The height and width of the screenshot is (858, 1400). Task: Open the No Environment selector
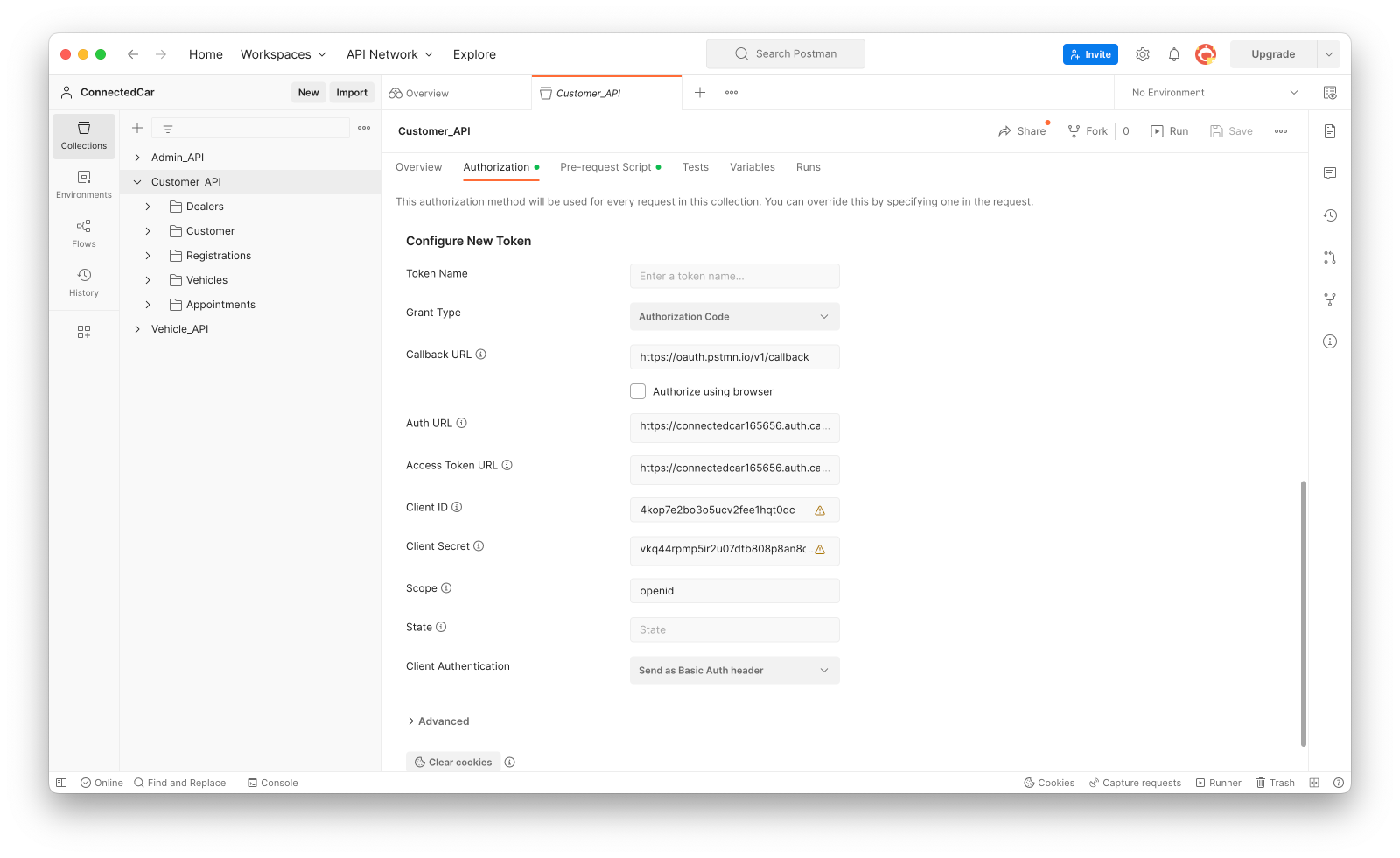1213,93
